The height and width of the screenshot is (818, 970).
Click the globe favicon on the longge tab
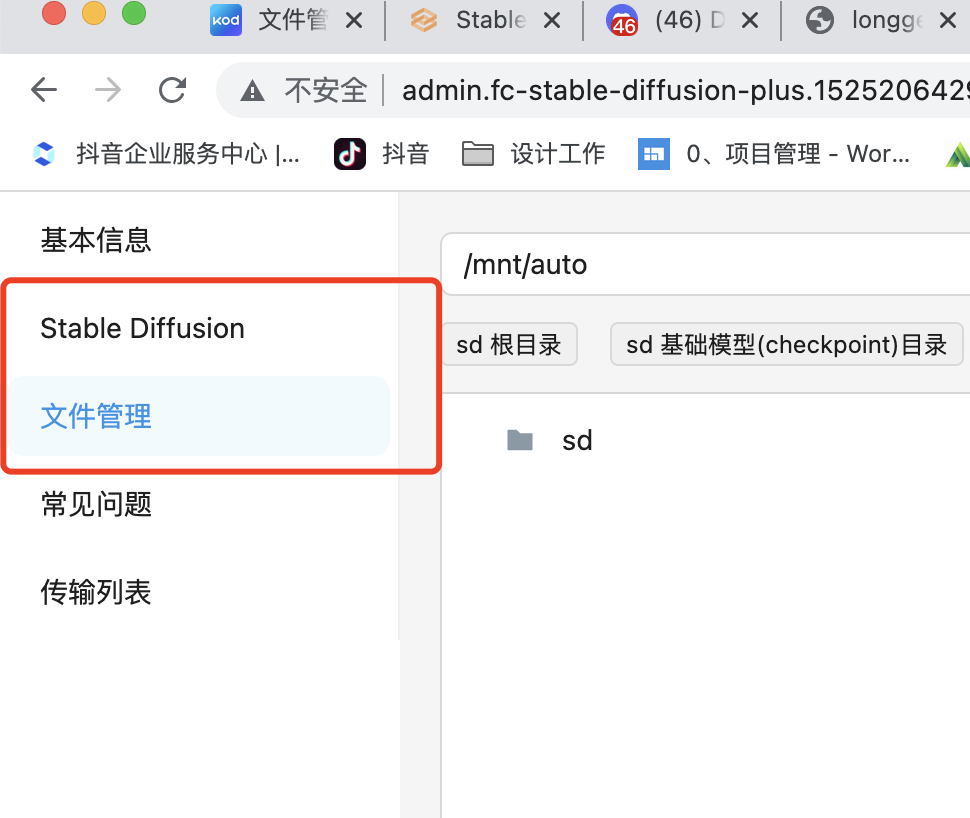(x=820, y=20)
